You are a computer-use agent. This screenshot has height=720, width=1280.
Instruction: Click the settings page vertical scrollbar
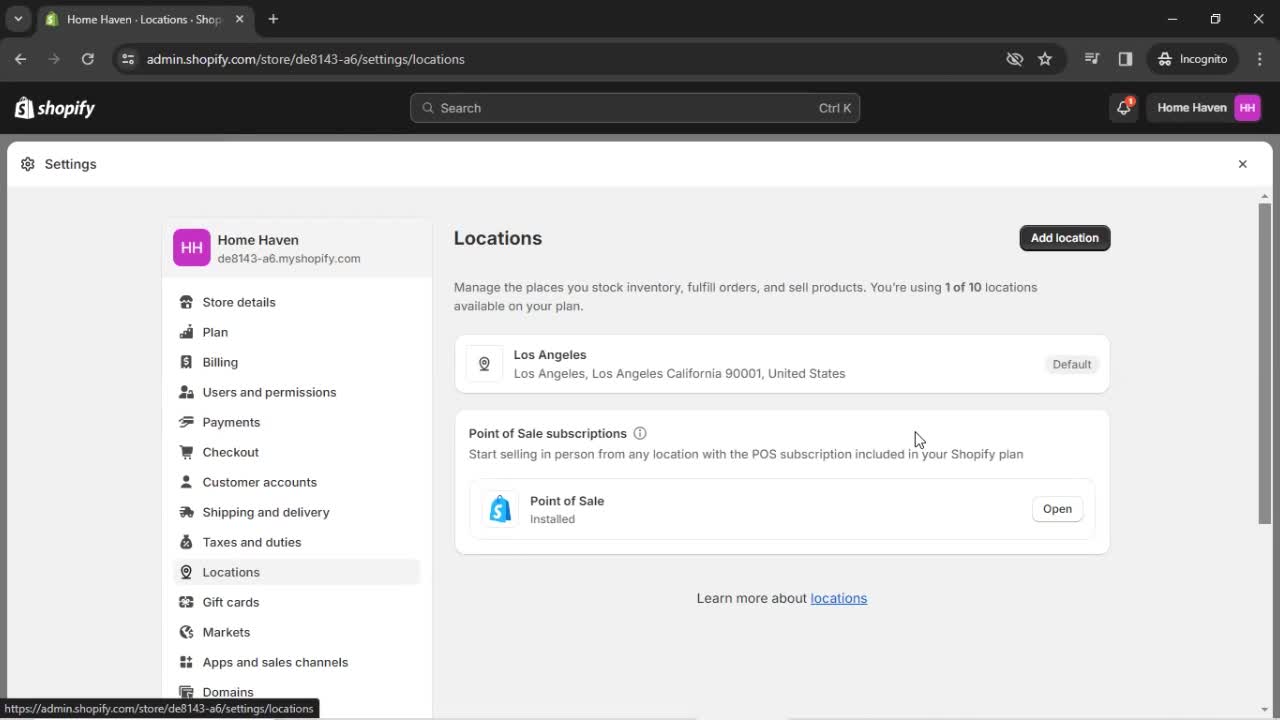click(1265, 363)
